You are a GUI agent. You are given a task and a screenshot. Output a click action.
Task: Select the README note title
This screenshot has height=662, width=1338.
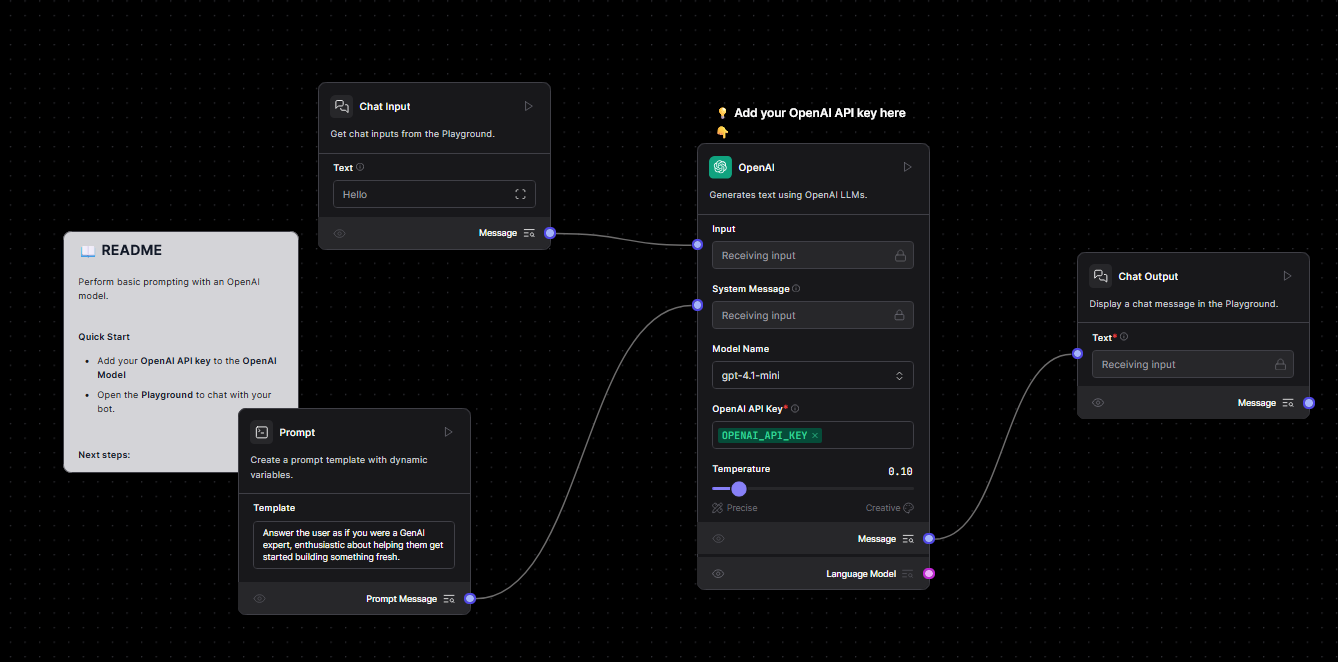coord(131,251)
